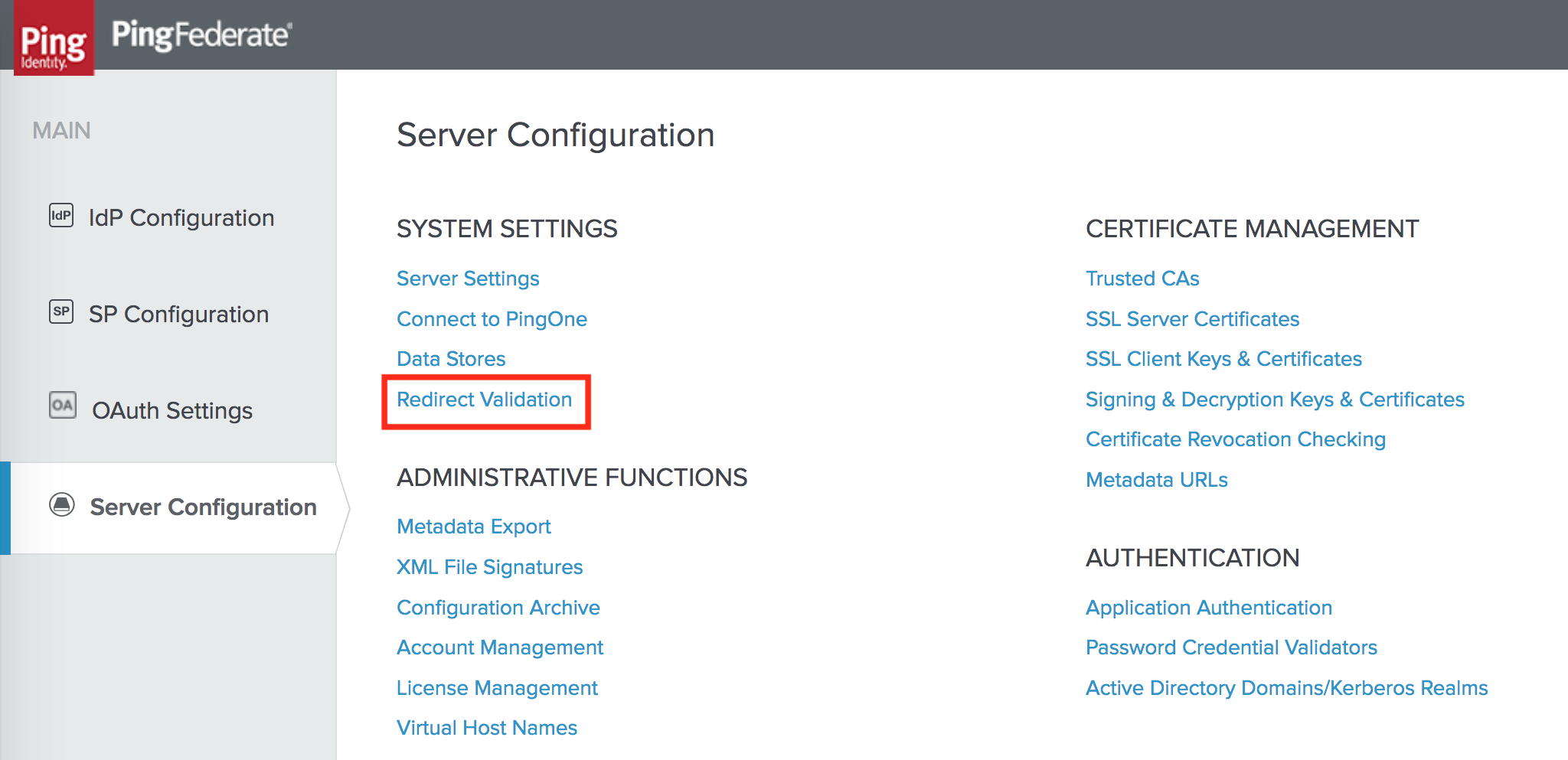Open OAuth Settings from sidebar
Viewport: 1568px width, 760px height.
[172, 409]
